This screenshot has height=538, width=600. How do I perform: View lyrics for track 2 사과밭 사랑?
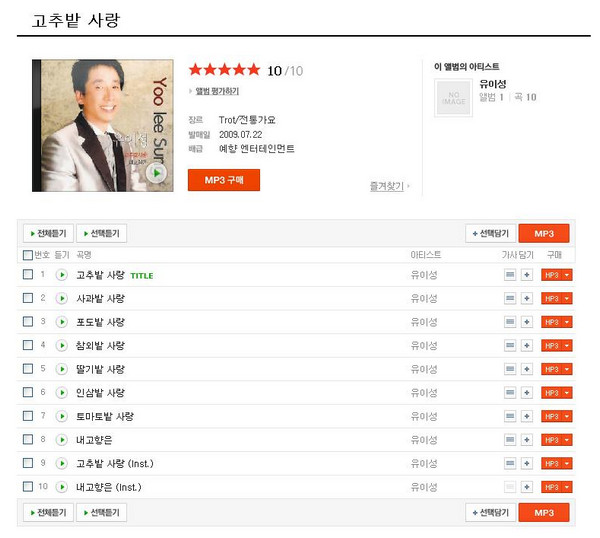pyautogui.click(x=510, y=298)
